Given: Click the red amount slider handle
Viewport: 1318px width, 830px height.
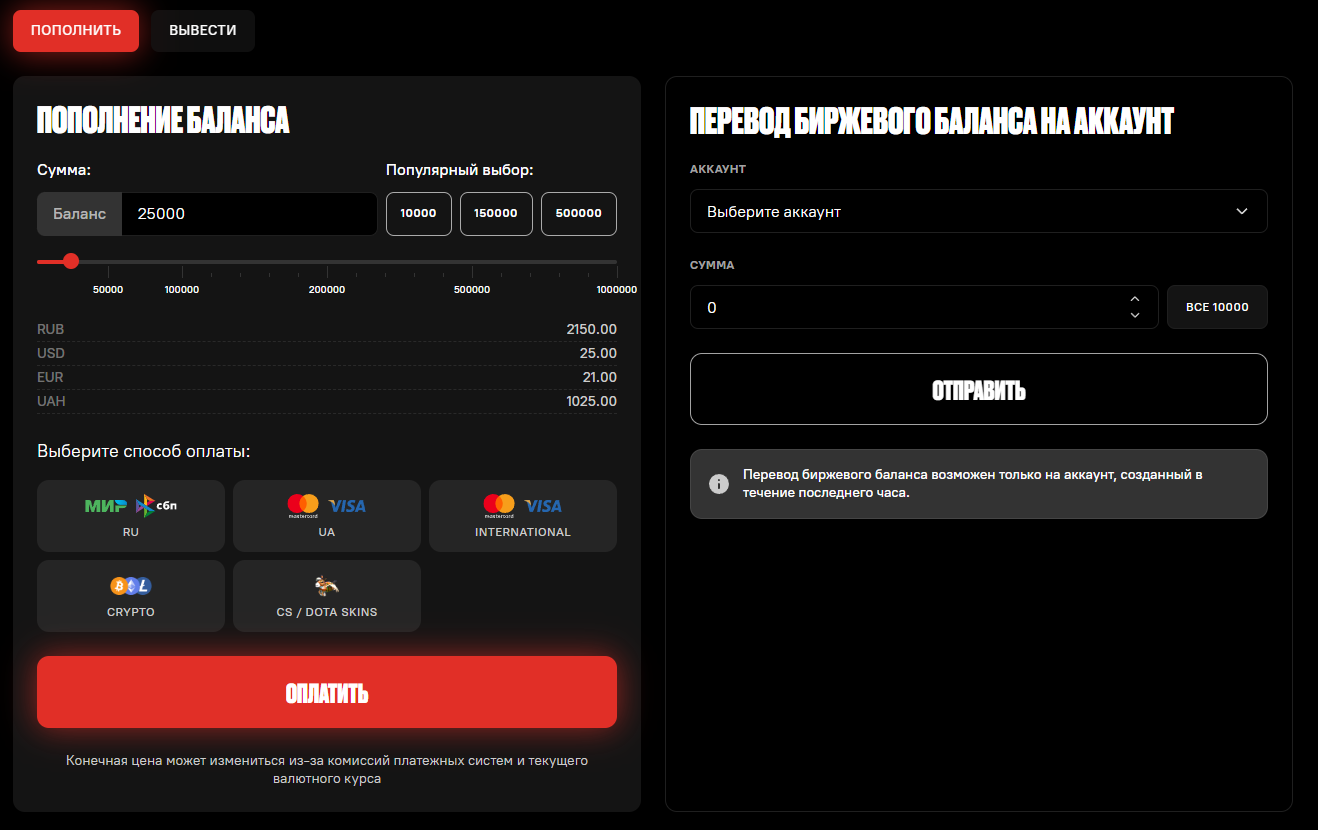Looking at the screenshot, I should point(71,261).
